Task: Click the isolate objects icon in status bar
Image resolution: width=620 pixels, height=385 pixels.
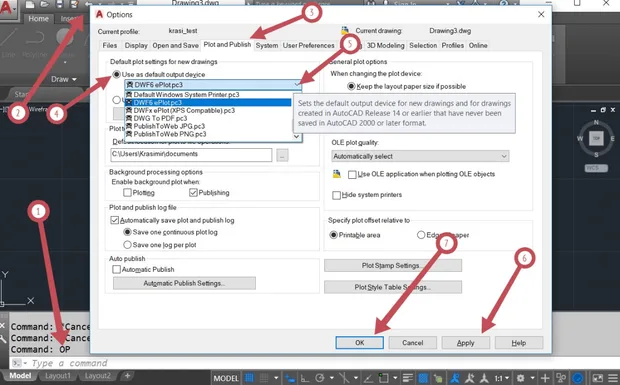Action: tap(561, 378)
